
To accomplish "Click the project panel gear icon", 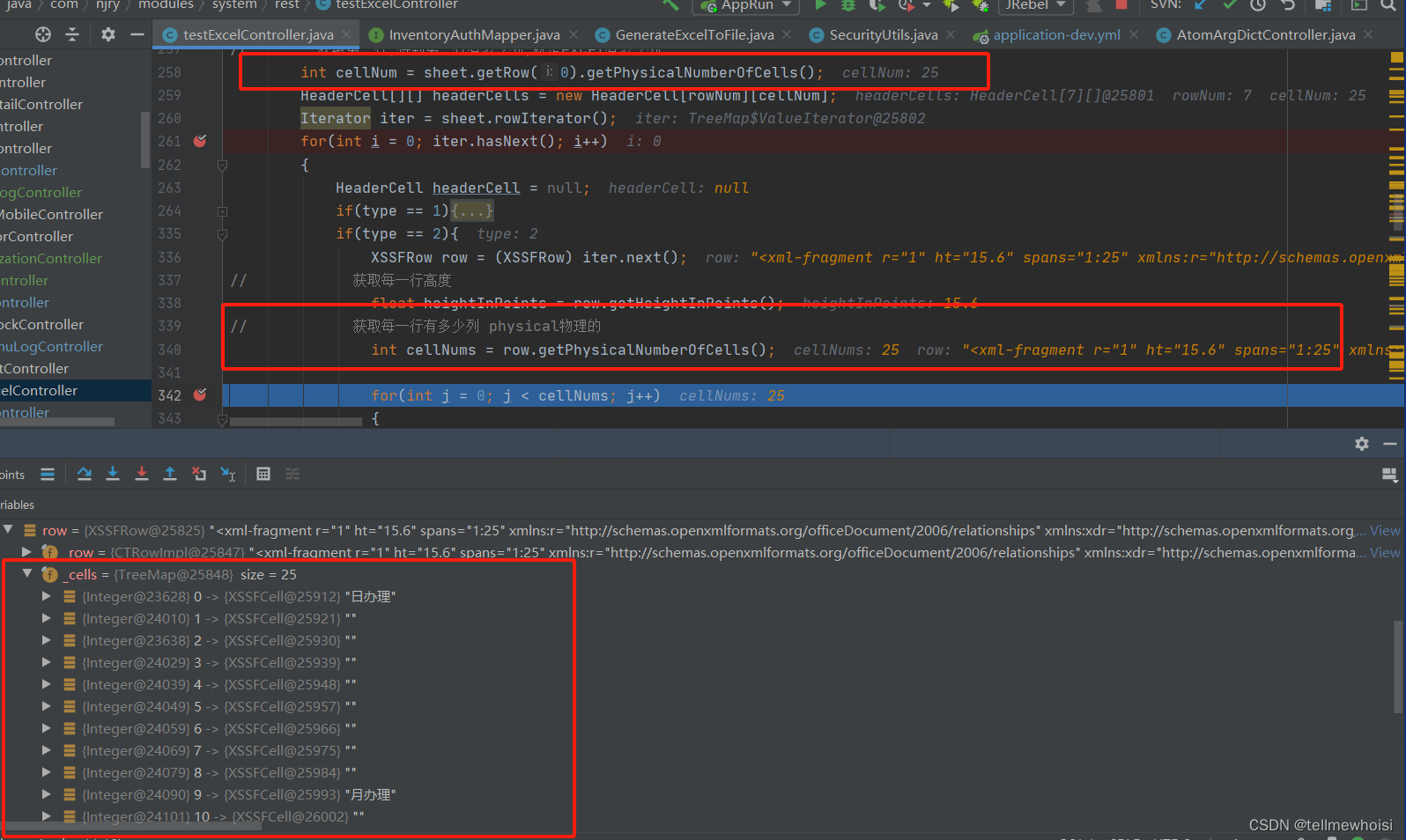I will [108, 34].
